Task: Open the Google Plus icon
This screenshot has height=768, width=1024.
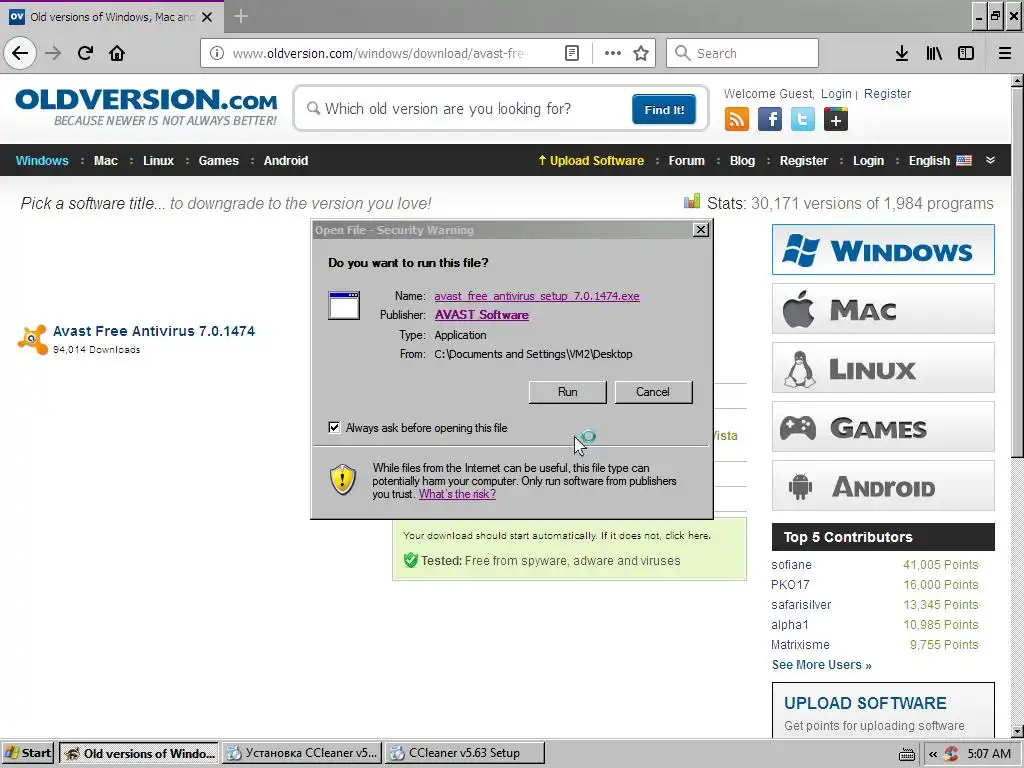Action: pyautogui.click(x=835, y=120)
